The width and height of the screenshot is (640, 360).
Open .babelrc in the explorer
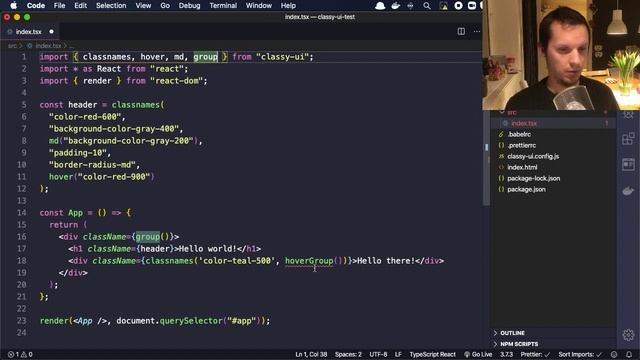click(519, 134)
